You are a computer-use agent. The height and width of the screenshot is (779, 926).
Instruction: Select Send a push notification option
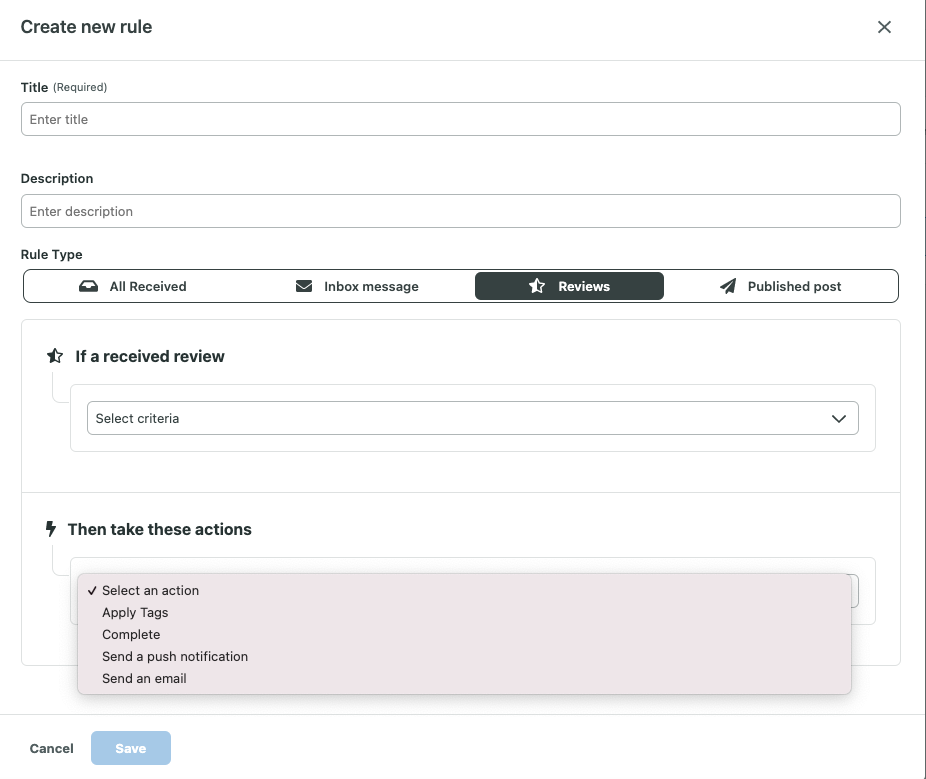pos(175,656)
